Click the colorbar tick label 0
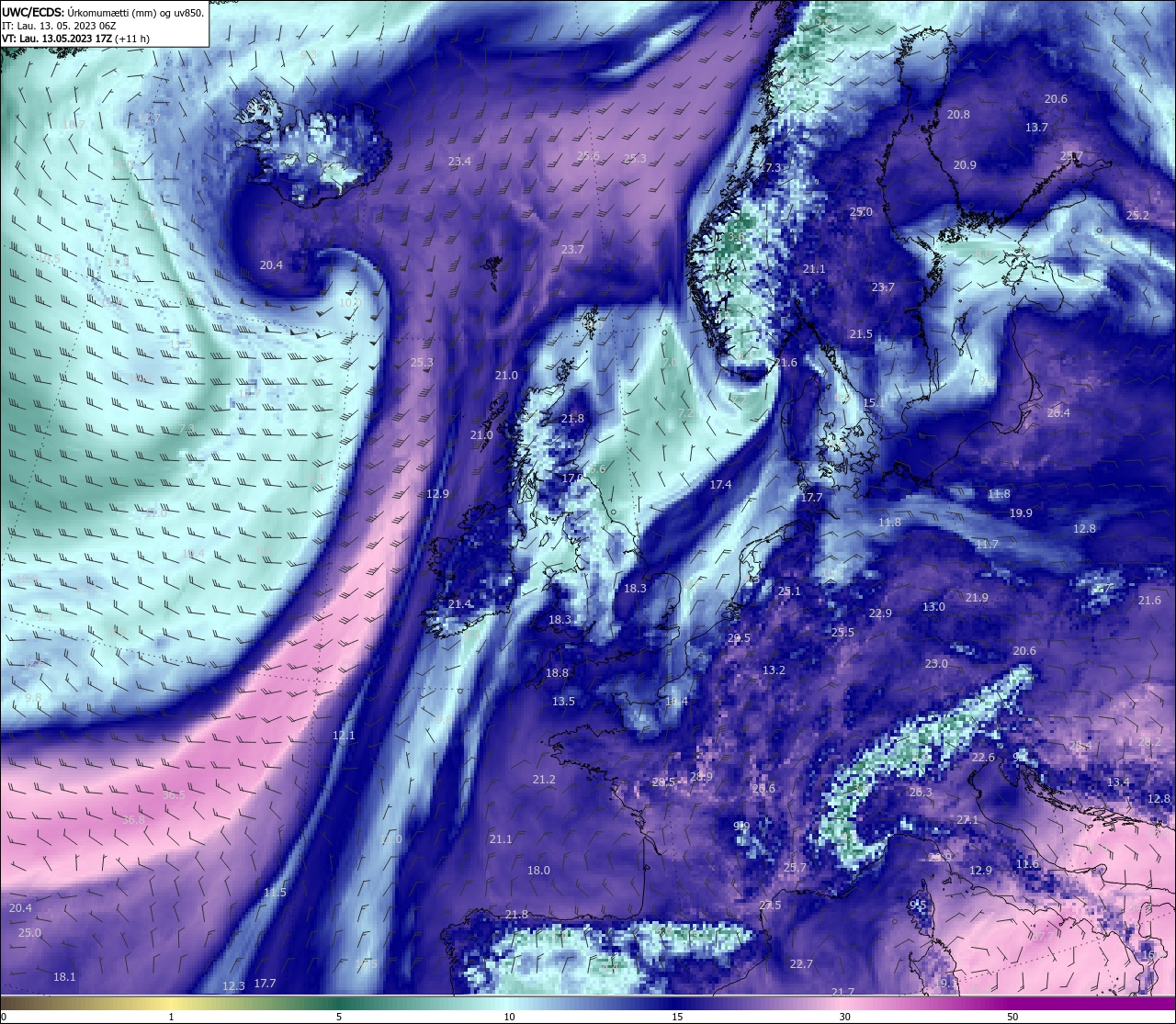Viewport: 1176px width, 1024px height. 4,1017
